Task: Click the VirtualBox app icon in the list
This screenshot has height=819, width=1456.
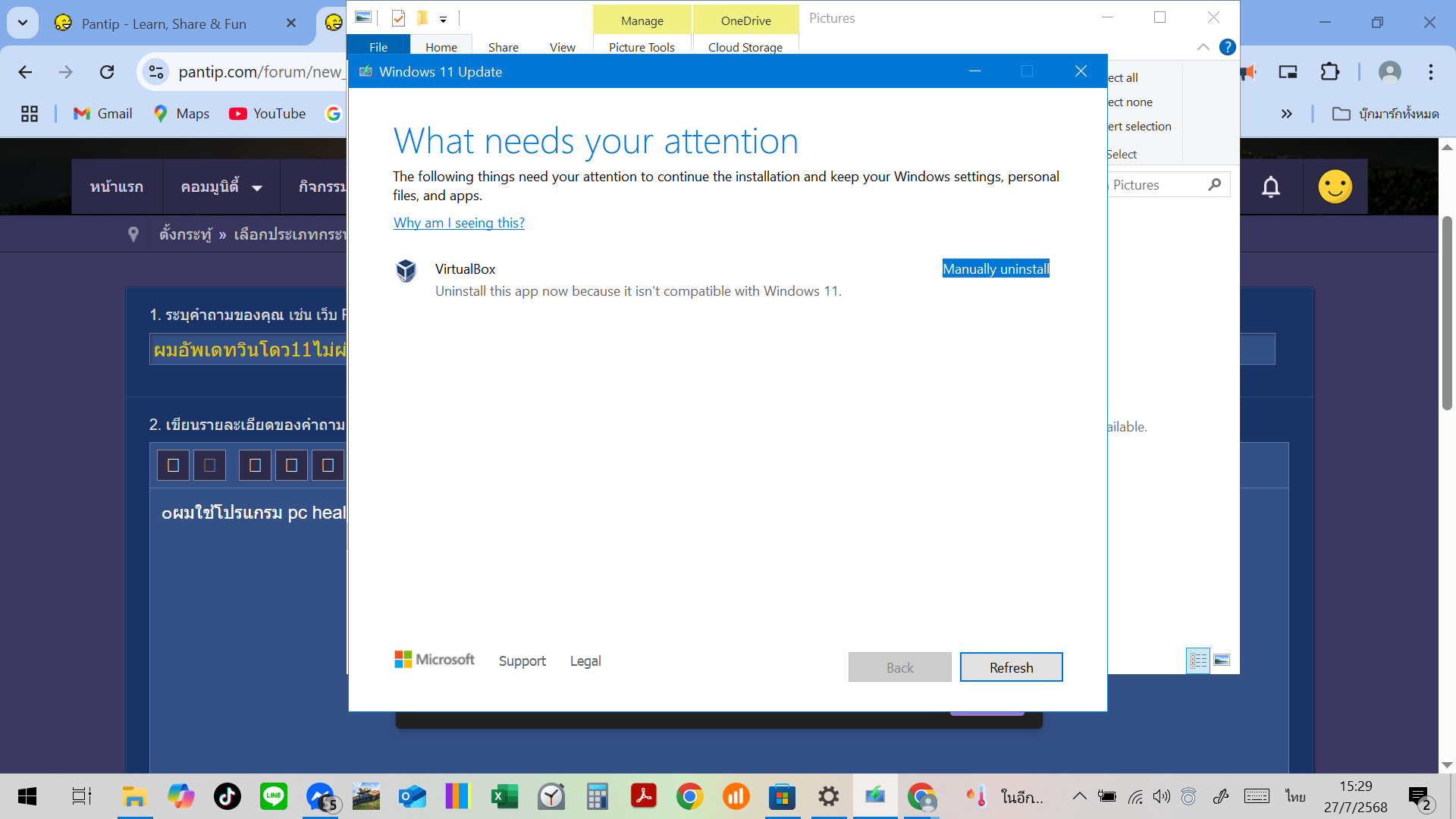Action: [406, 270]
